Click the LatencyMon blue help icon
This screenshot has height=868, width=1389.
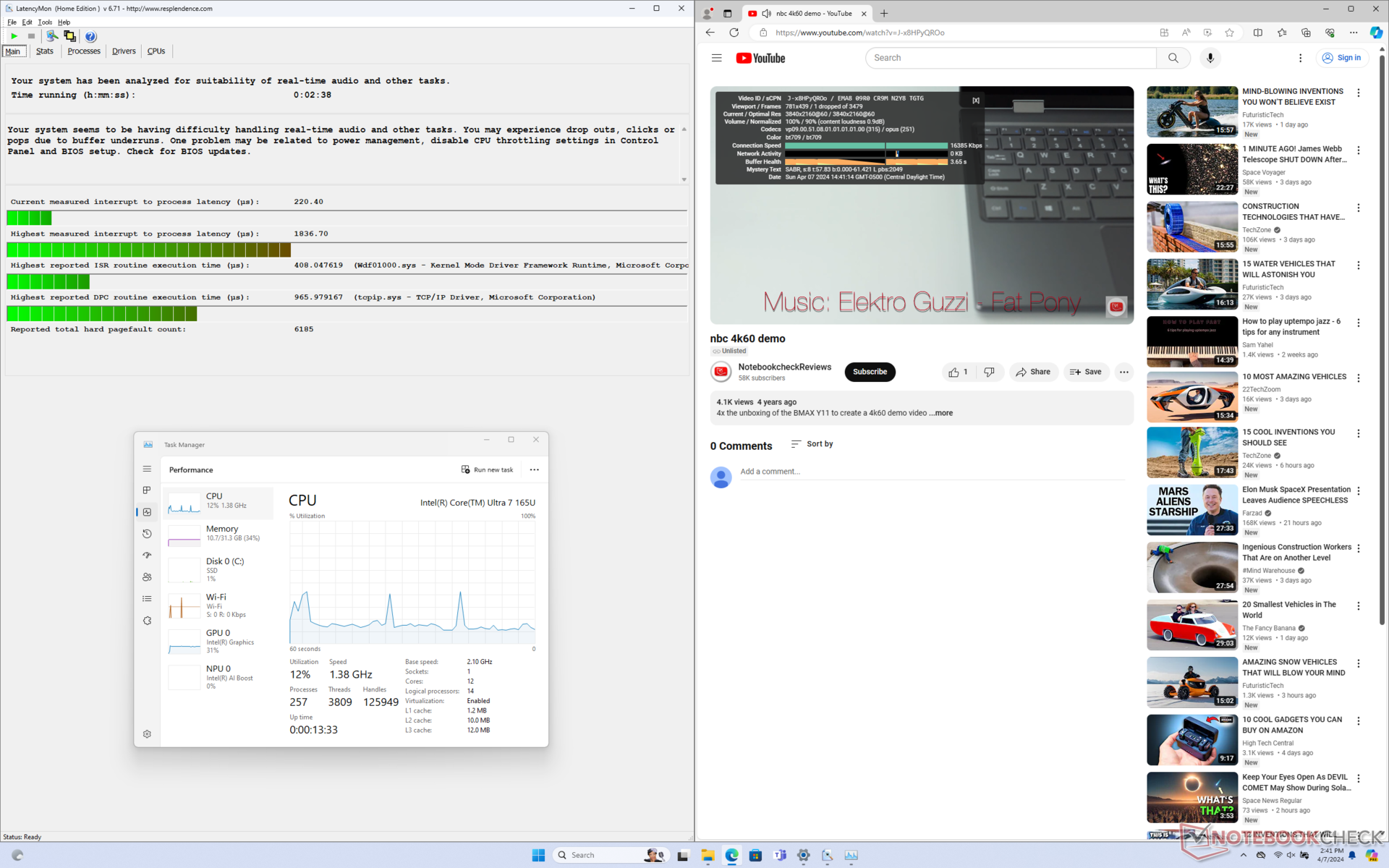click(x=90, y=36)
